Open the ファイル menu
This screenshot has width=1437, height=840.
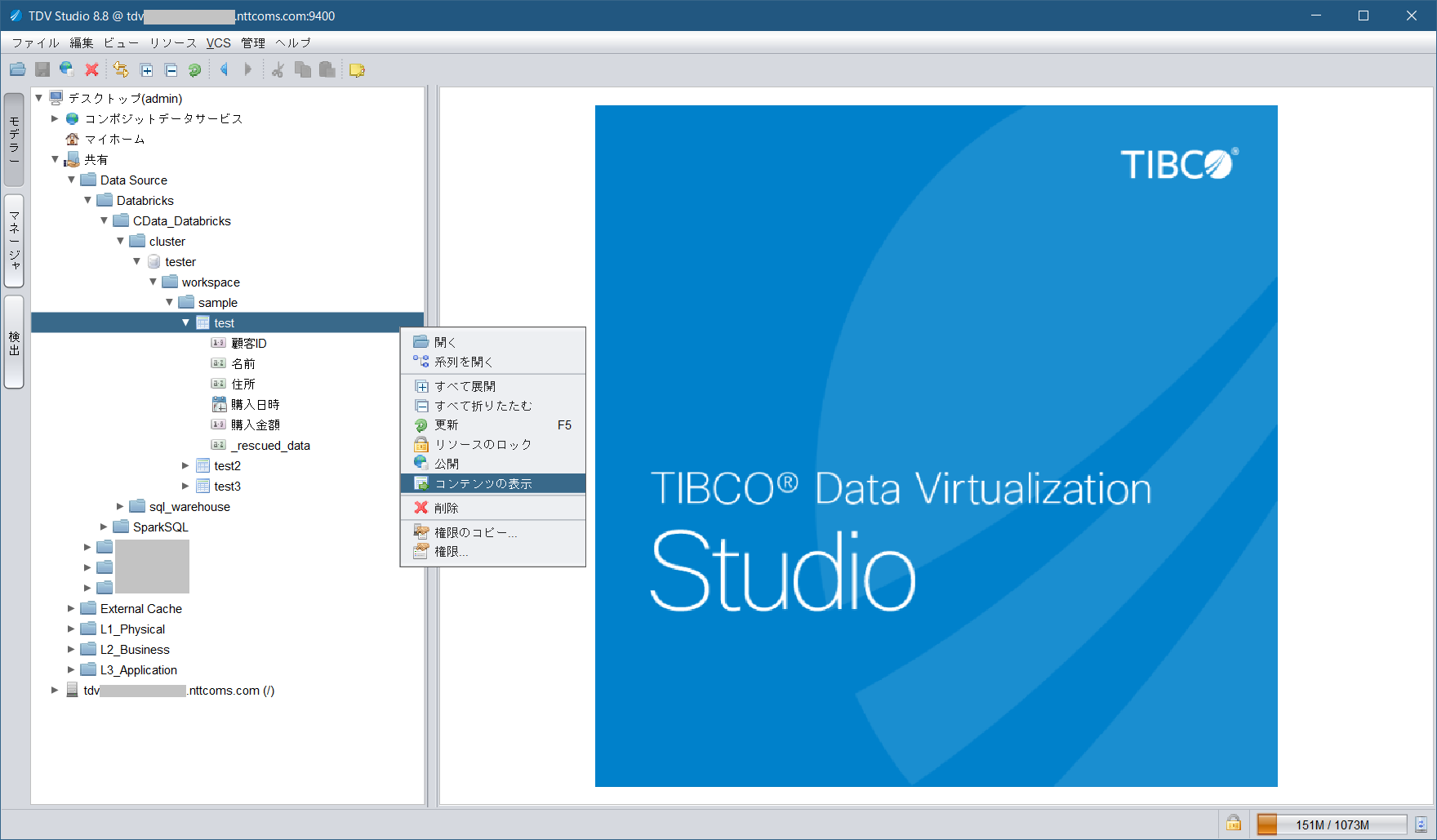35,43
